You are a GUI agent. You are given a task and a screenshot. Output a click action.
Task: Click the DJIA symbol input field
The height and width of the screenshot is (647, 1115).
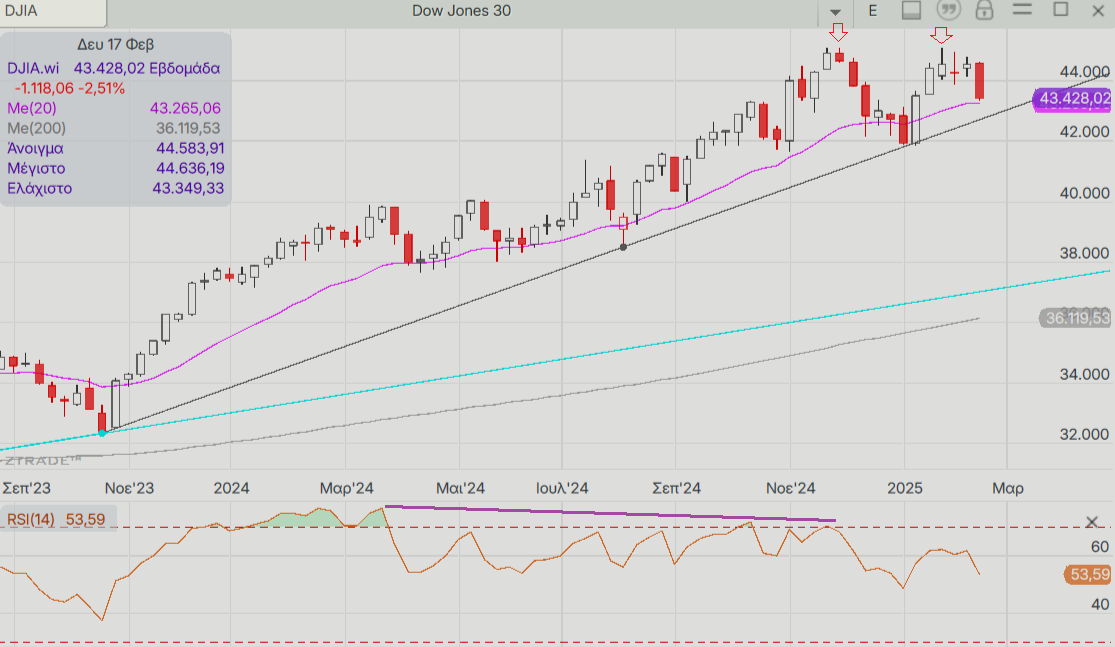pos(53,11)
